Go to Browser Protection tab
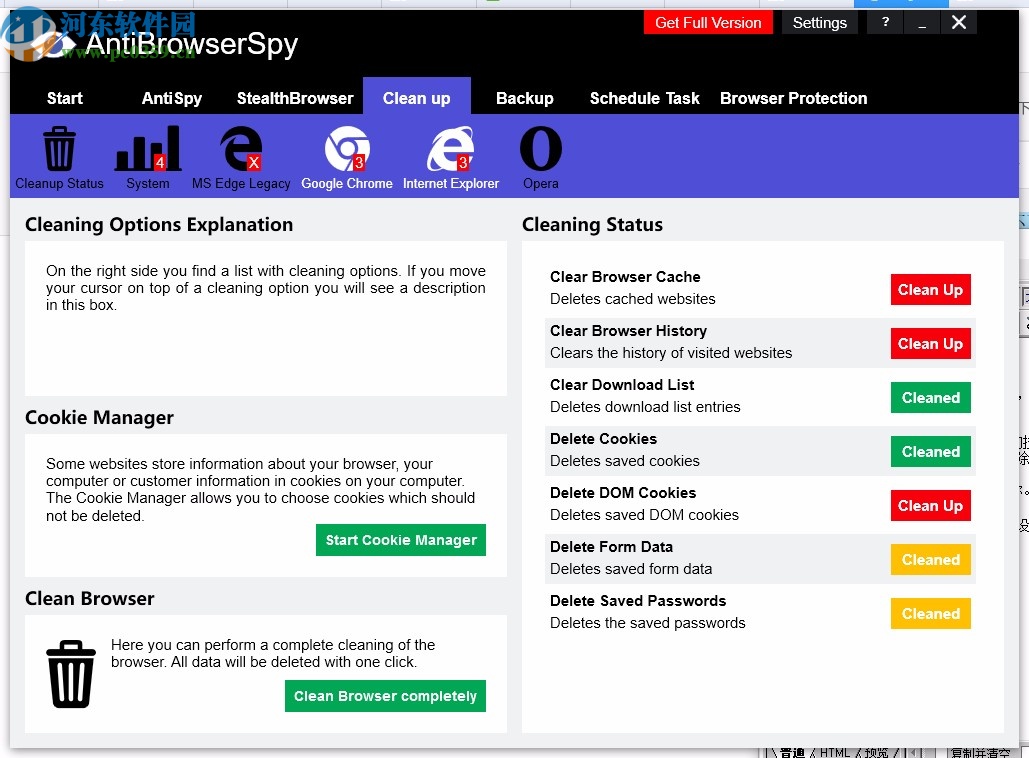 (x=793, y=98)
